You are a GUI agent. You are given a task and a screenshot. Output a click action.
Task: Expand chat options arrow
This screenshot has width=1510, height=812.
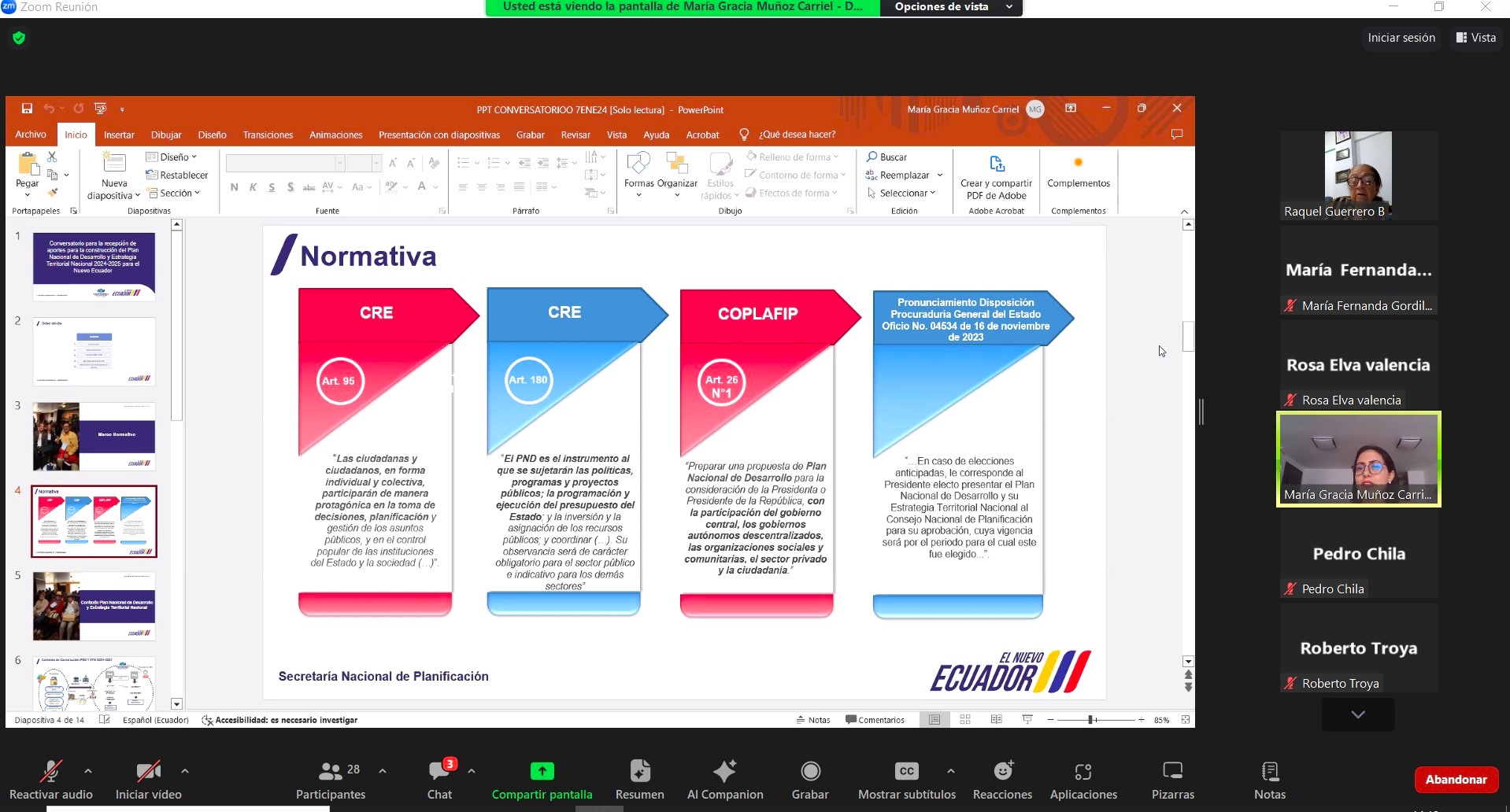pyautogui.click(x=472, y=771)
